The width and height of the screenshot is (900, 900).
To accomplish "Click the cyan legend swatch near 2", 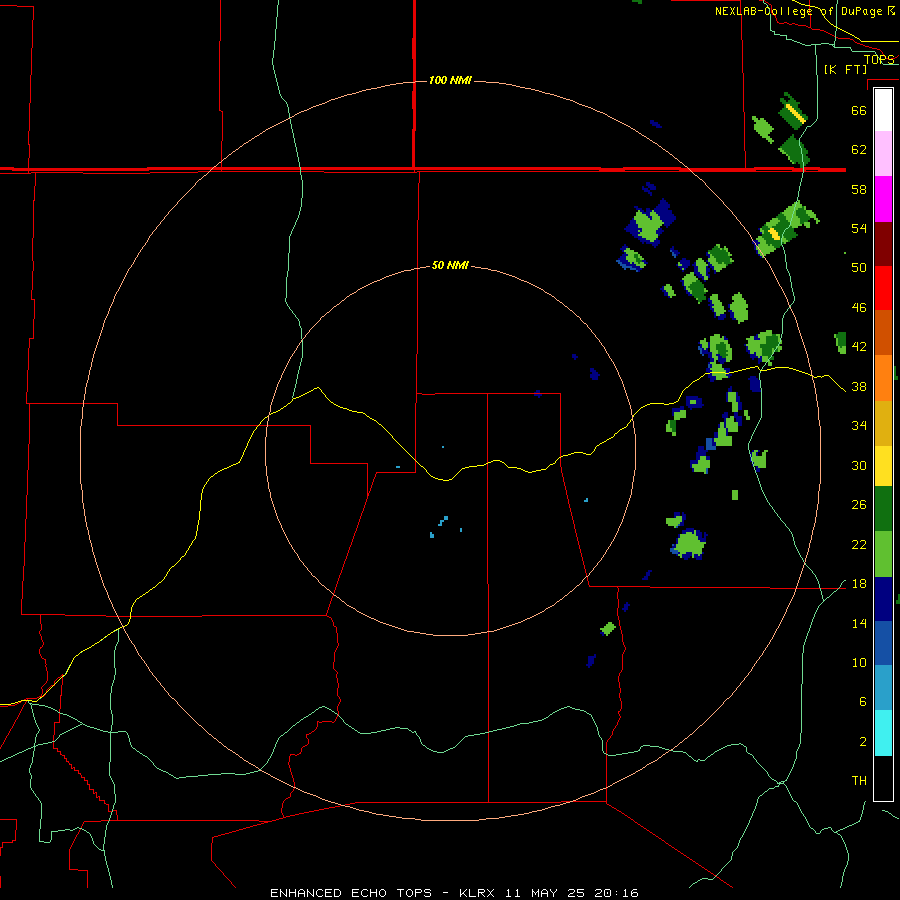I will [883, 733].
